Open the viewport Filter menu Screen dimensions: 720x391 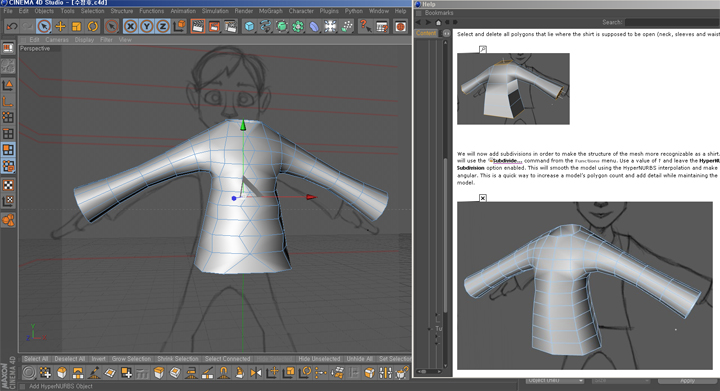pyautogui.click(x=107, y=40)
